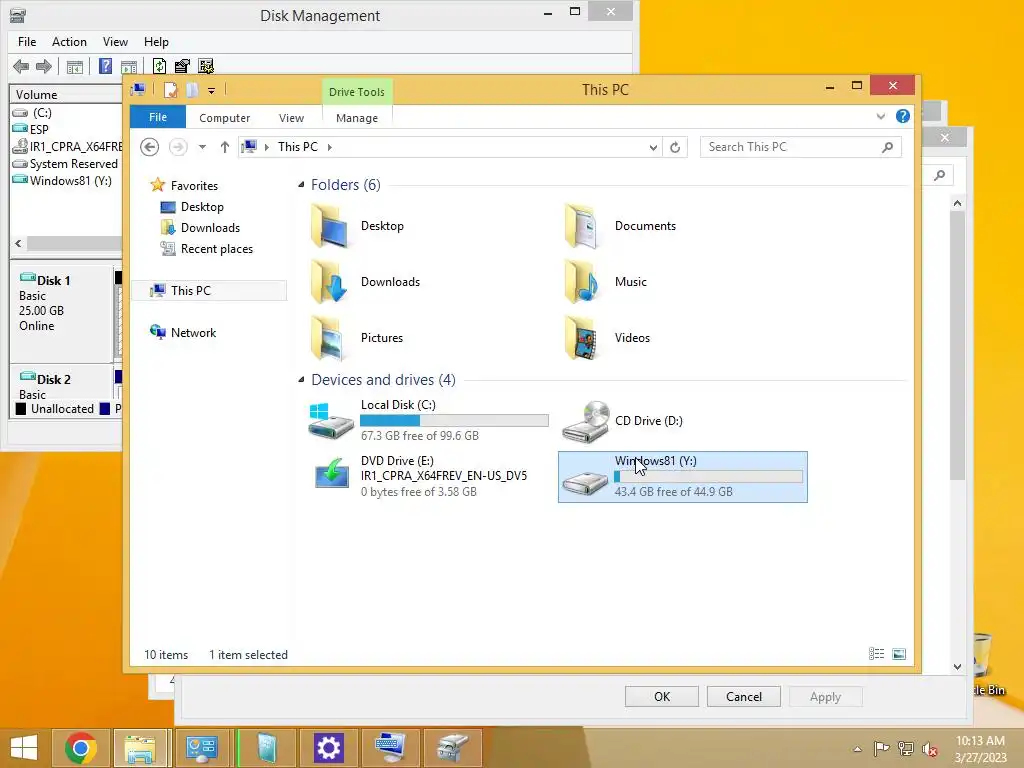
Task: Select System Reserved volume in Disk Management
Action: (73, 164)
